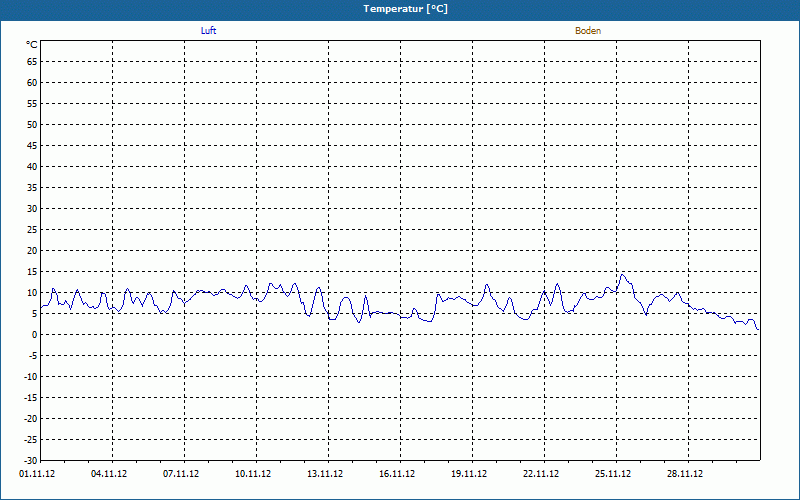Click the 13.11.12 date axis label
The height and width of the screenshot is (500, 800).
325,474
